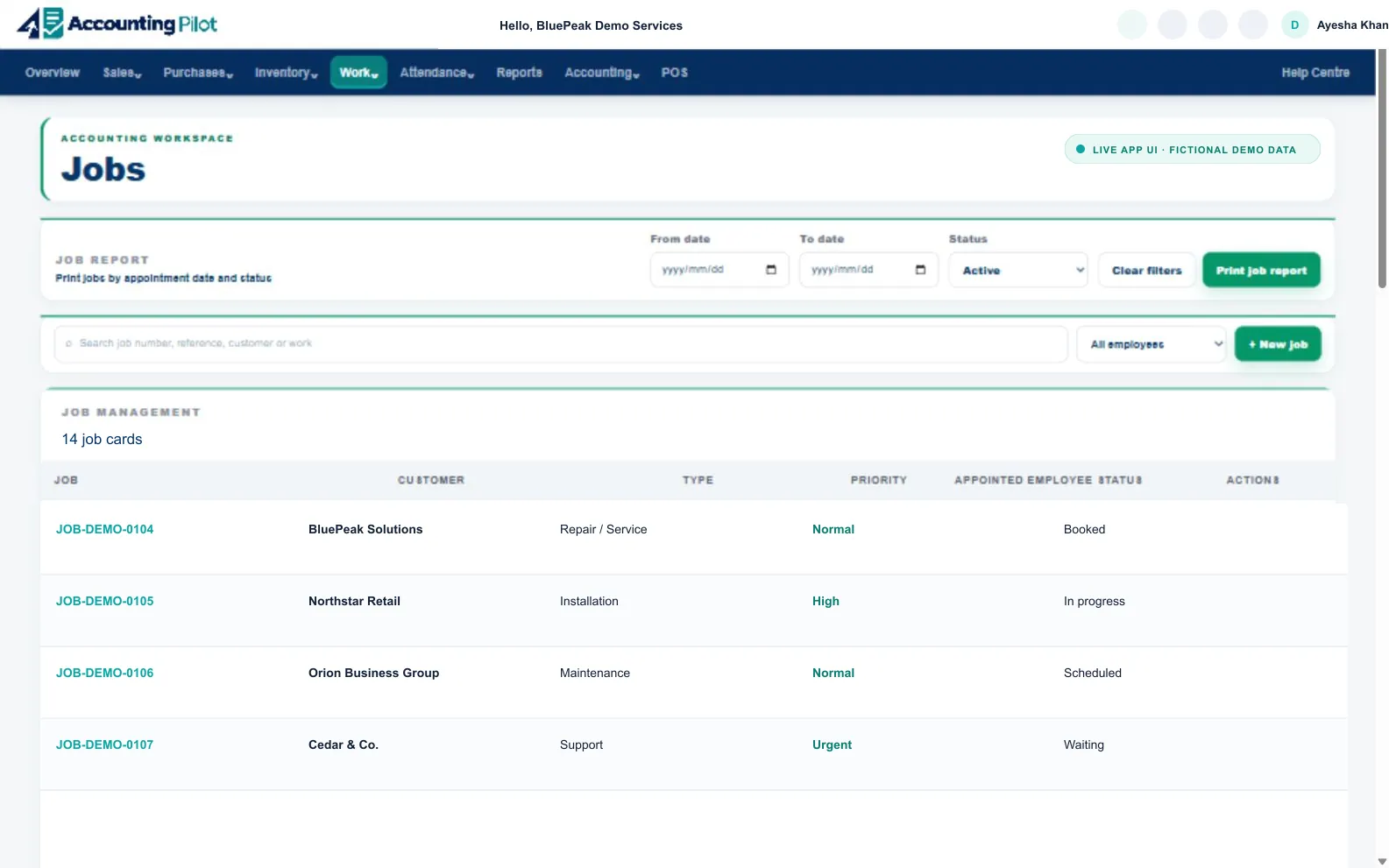Click the TYPE column header

(698, 480)
